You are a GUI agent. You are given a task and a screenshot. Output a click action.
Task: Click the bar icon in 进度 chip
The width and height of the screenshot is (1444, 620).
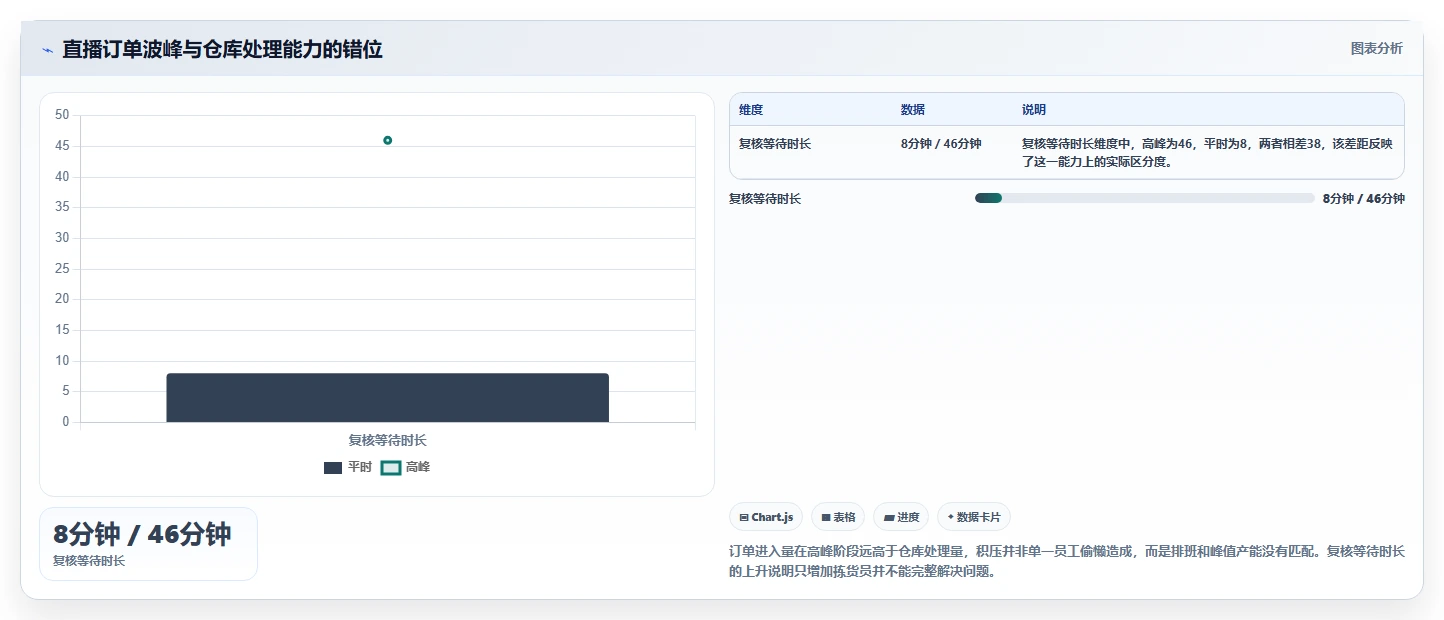tap(889, 517)
